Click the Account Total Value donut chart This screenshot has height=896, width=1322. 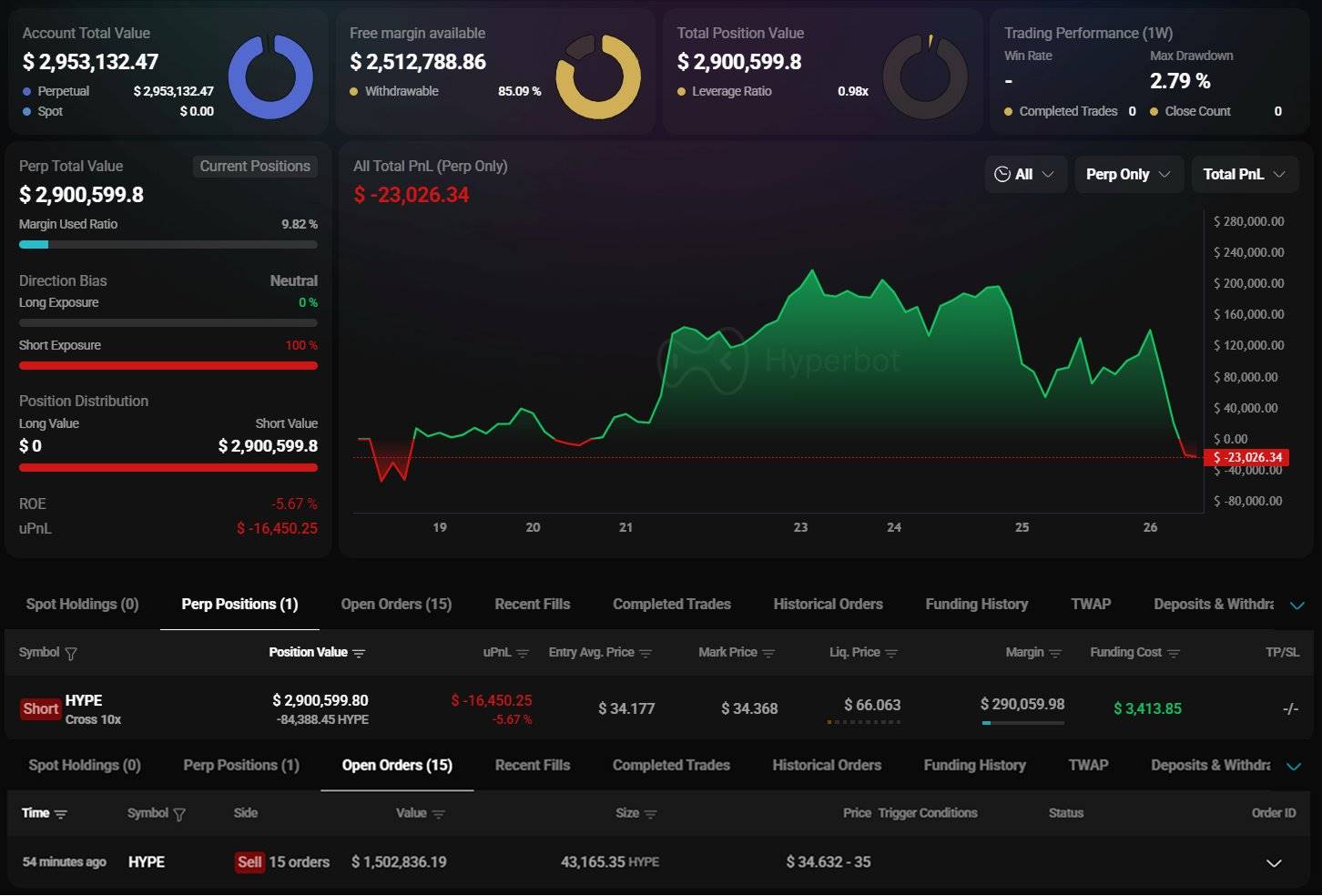click(x=270, y=77)
